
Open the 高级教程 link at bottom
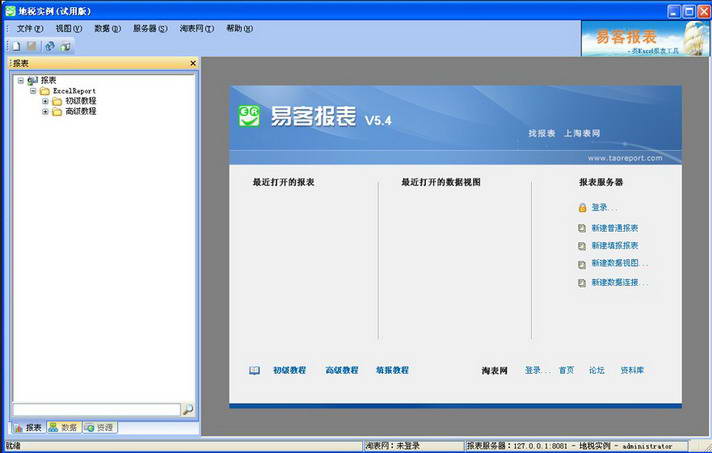342,370
